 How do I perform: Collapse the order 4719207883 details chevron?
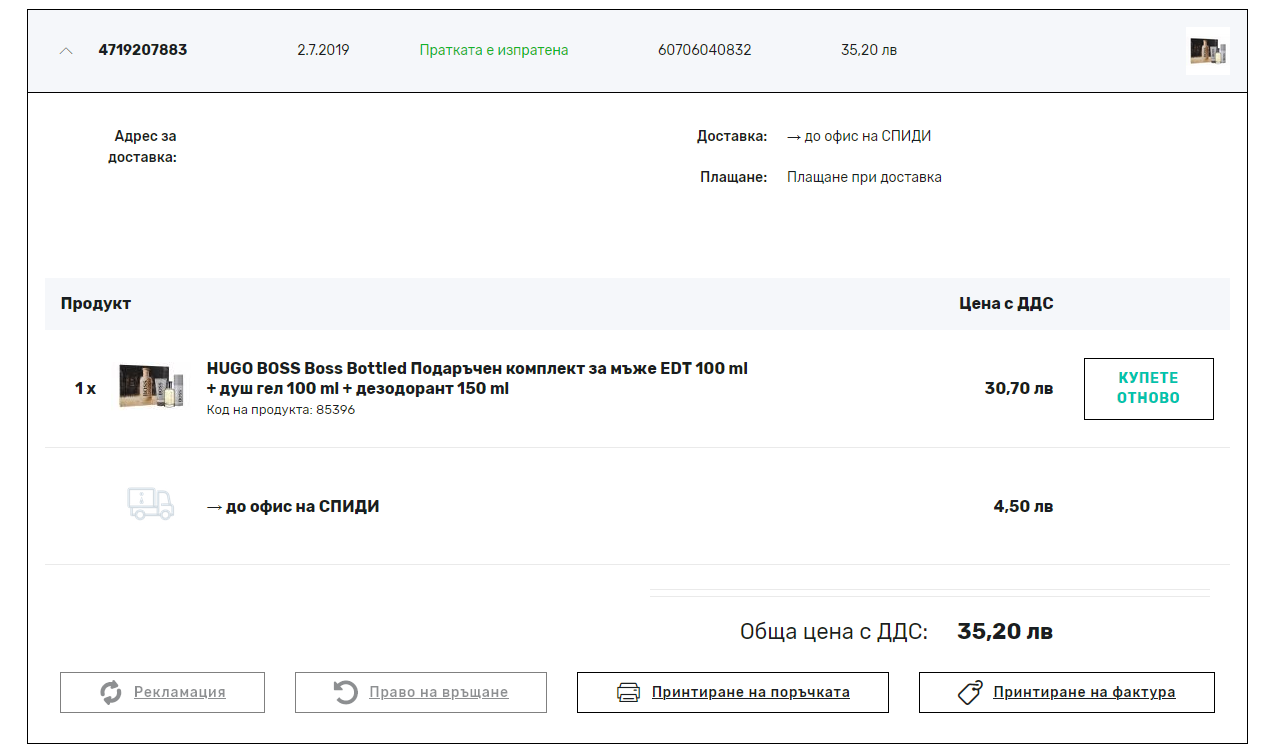[x=66, y=51]
